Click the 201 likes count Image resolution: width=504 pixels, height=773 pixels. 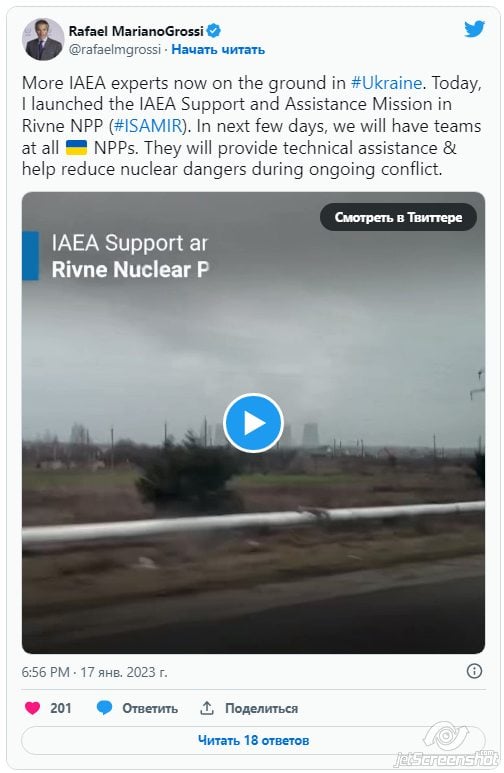tap(61, 708)
